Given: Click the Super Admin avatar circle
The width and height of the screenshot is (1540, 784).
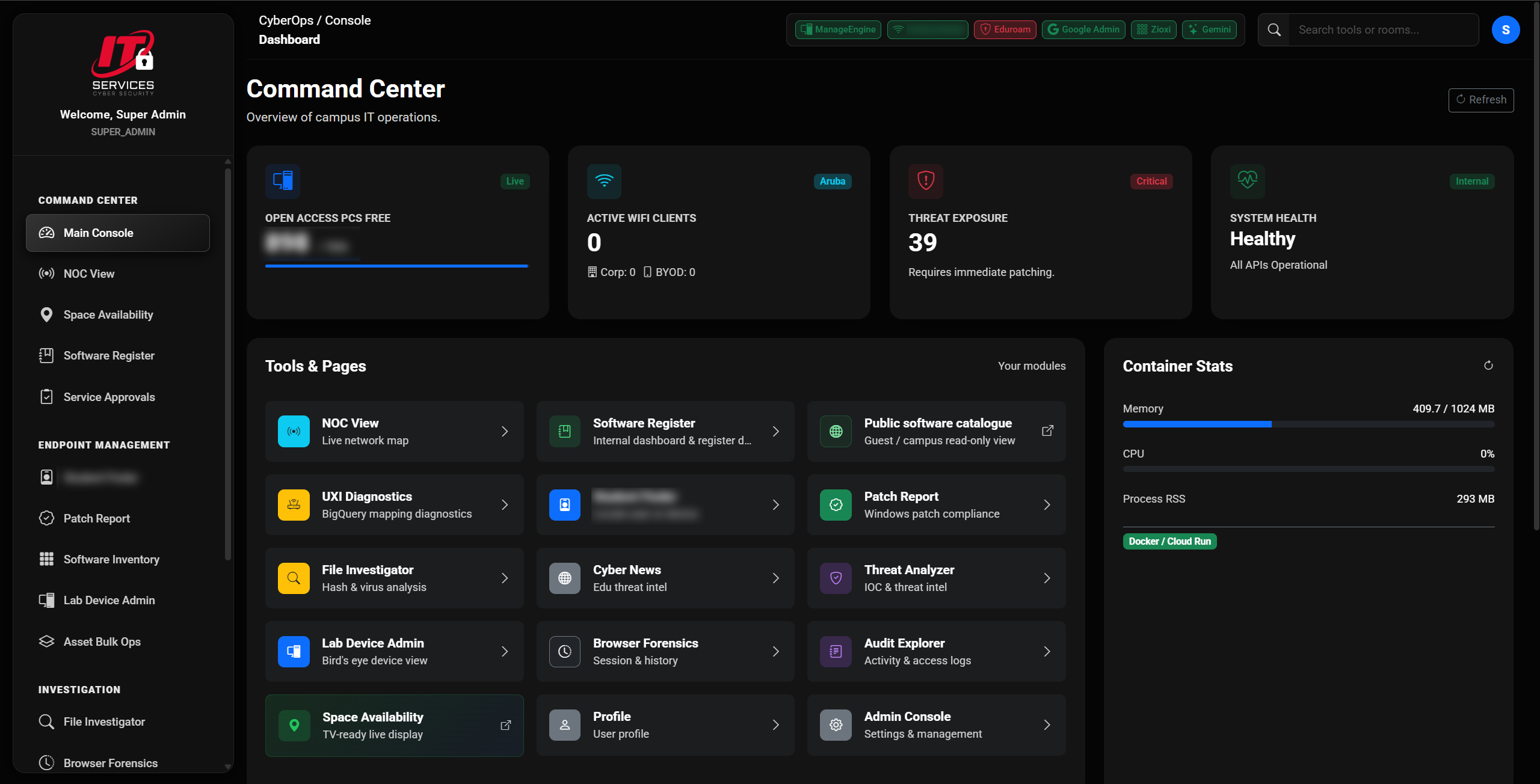Looking at the screenshot, I should (x=1505, y=29).
